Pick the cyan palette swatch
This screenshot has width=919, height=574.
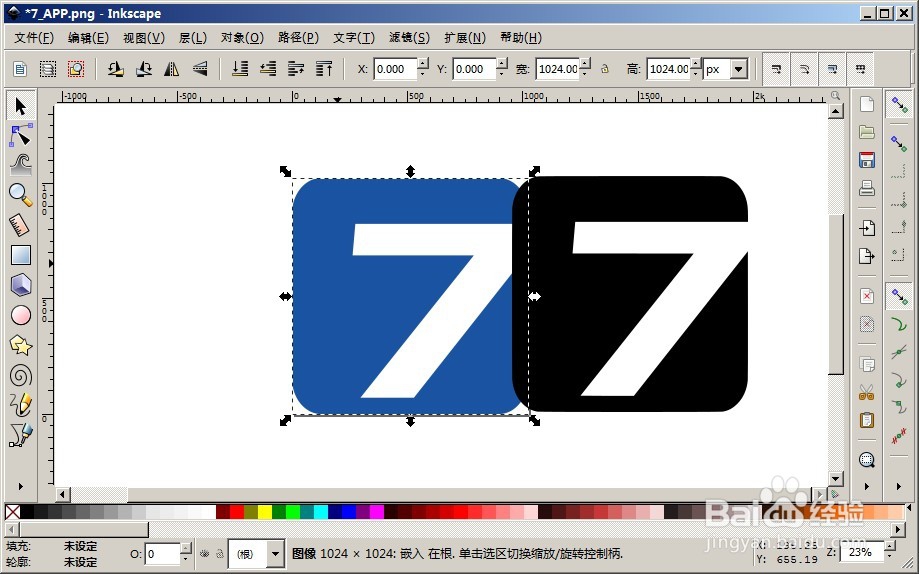tap(321, 512)
